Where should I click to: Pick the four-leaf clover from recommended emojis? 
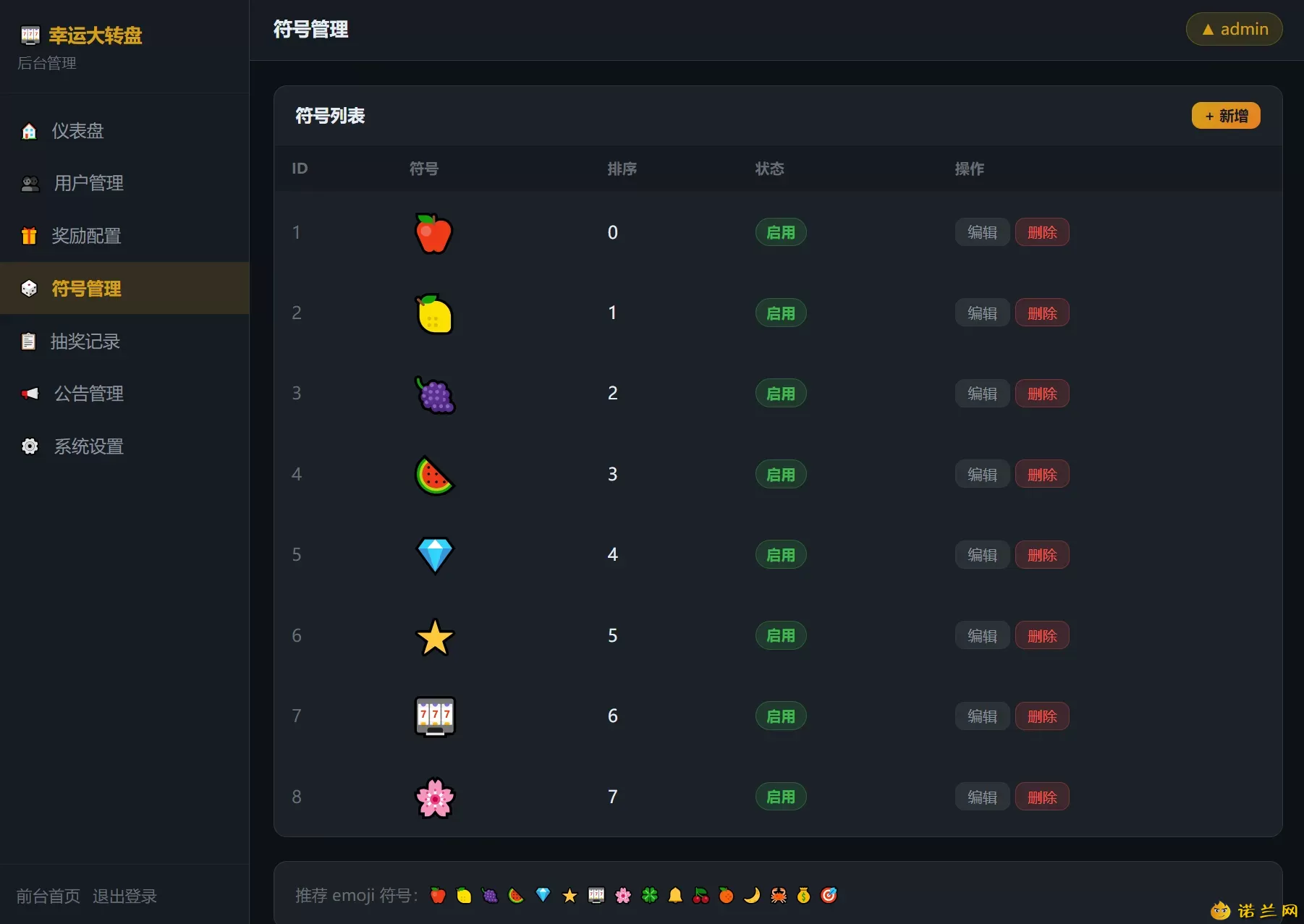point(649,896)
